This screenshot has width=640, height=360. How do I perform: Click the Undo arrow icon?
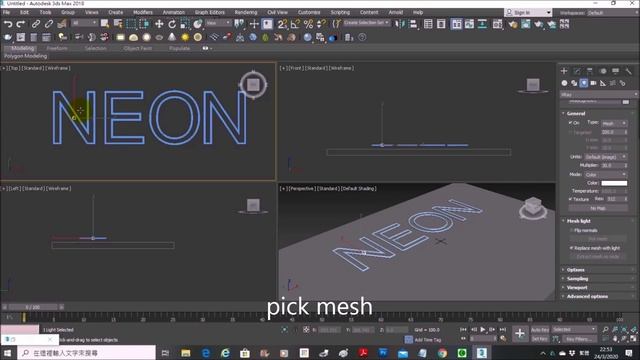coord(8,24)
